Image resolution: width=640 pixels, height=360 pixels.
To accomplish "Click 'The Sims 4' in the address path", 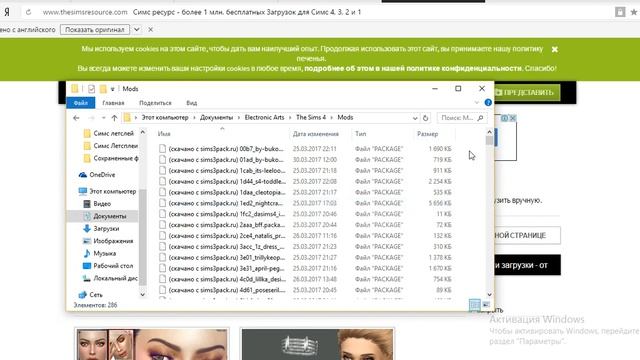I will (x=311, y=118).
